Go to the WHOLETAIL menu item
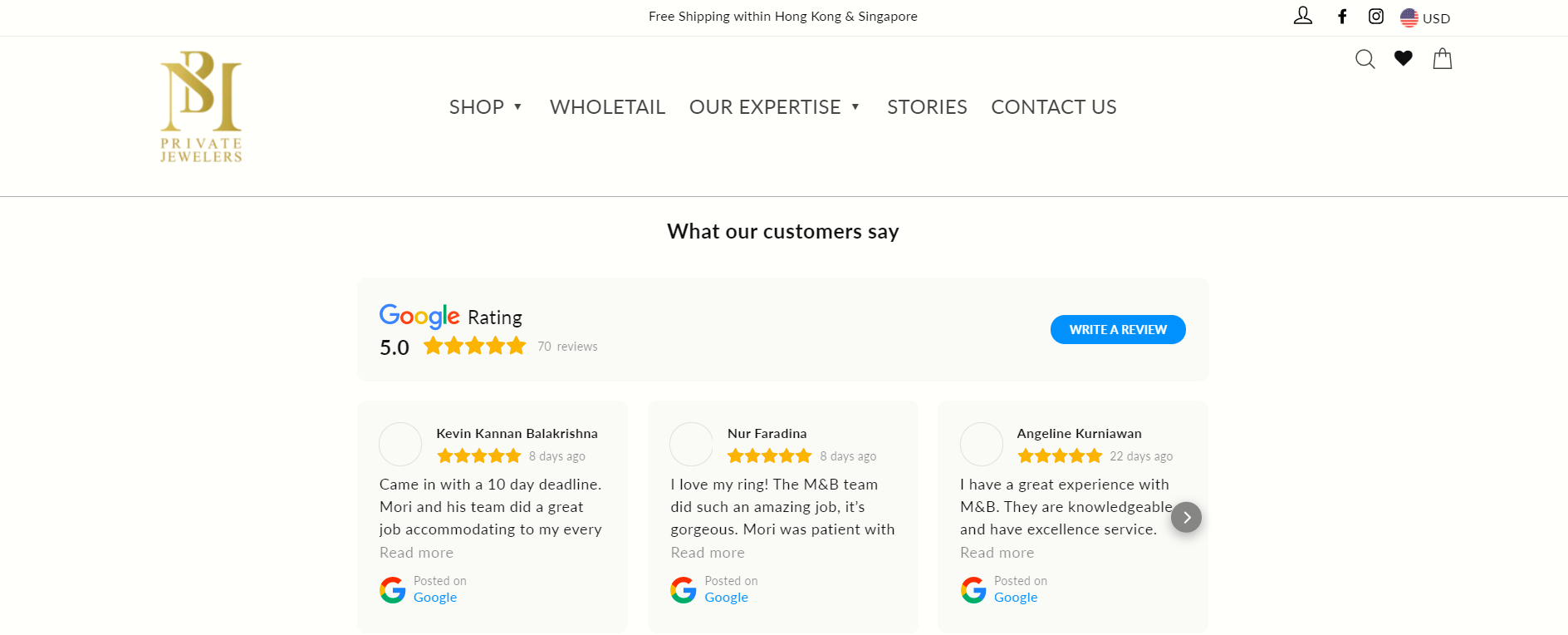Viewport: 1568px width, 635px height. click(607, 107)
